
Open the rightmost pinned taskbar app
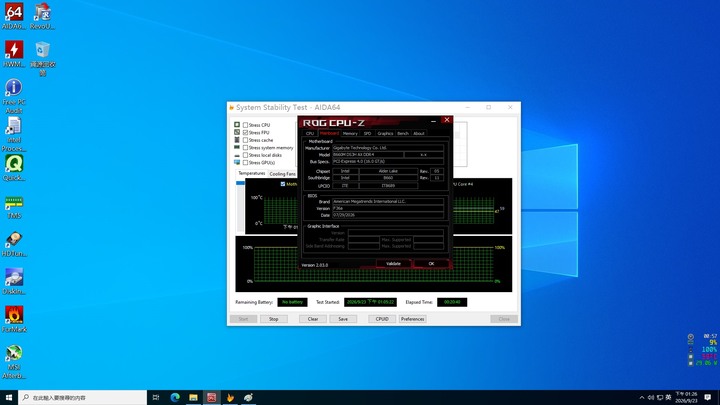248,397
